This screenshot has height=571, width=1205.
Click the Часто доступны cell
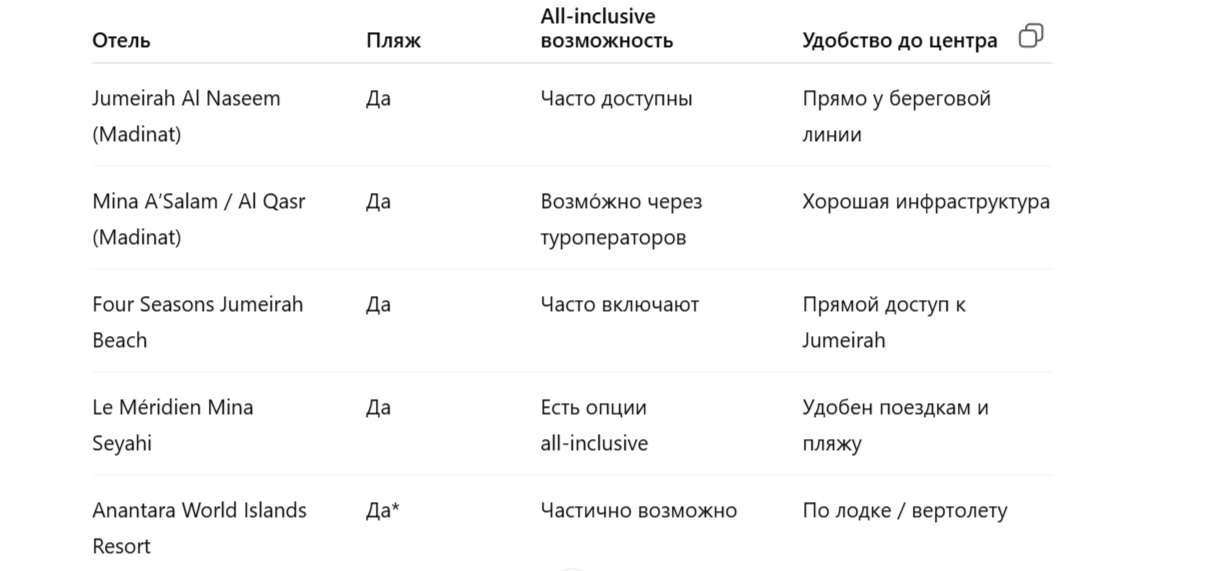point(616,99)
